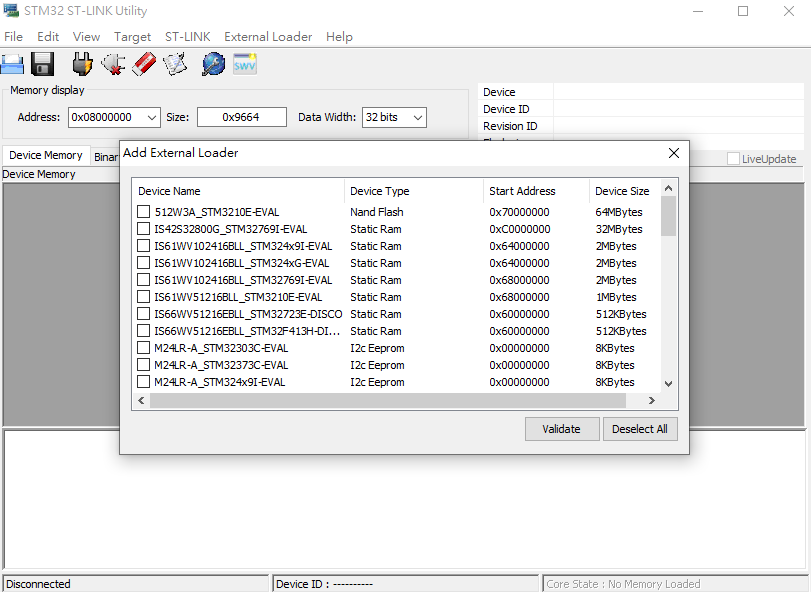Click the Start Address column header
This screenshot has height=592, width=812.
[536, 191]
